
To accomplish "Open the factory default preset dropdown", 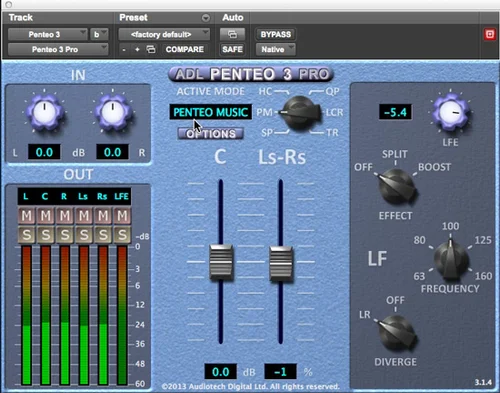I will (164, 34).
